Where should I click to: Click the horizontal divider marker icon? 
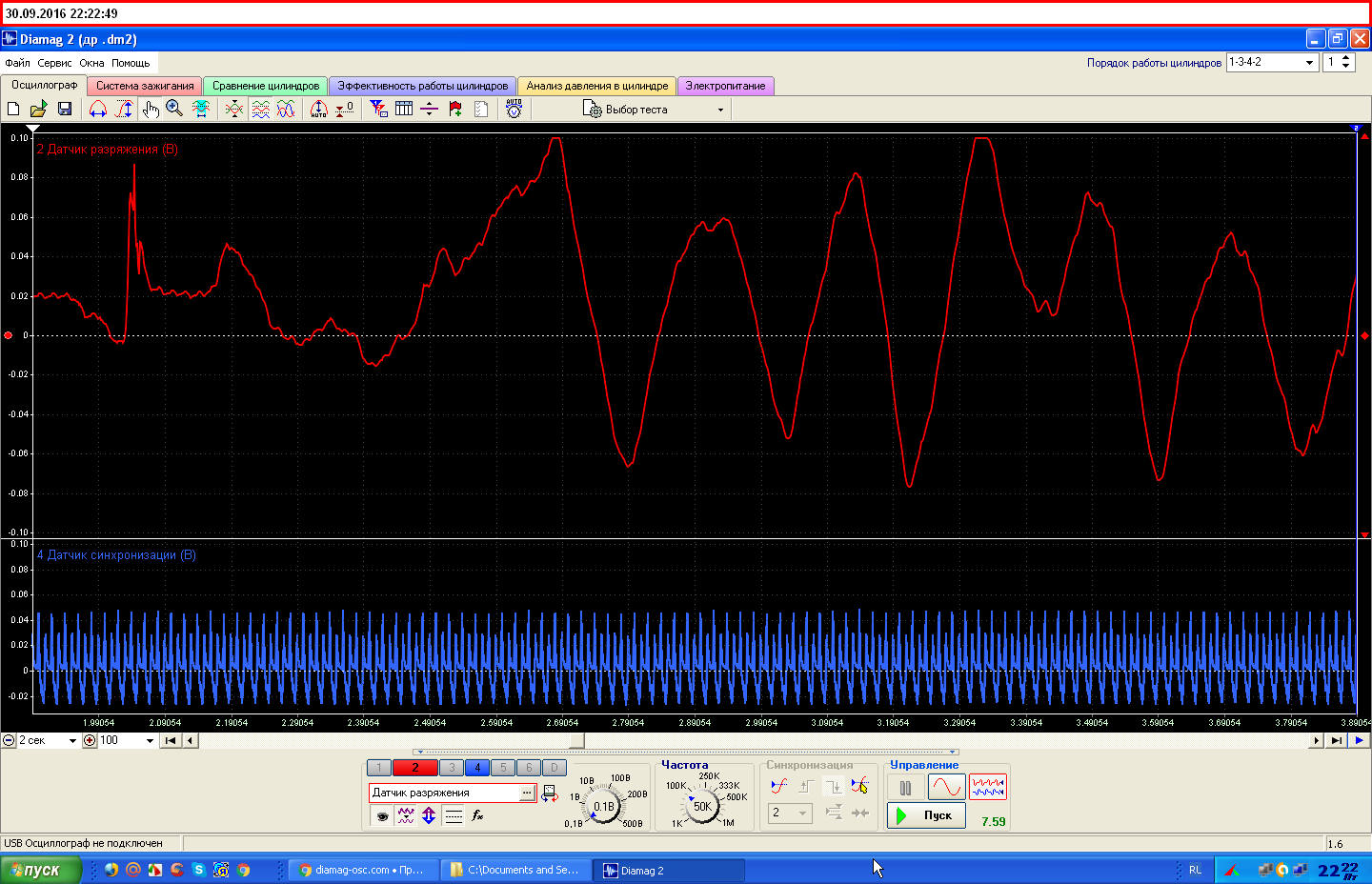coord(430,109)
